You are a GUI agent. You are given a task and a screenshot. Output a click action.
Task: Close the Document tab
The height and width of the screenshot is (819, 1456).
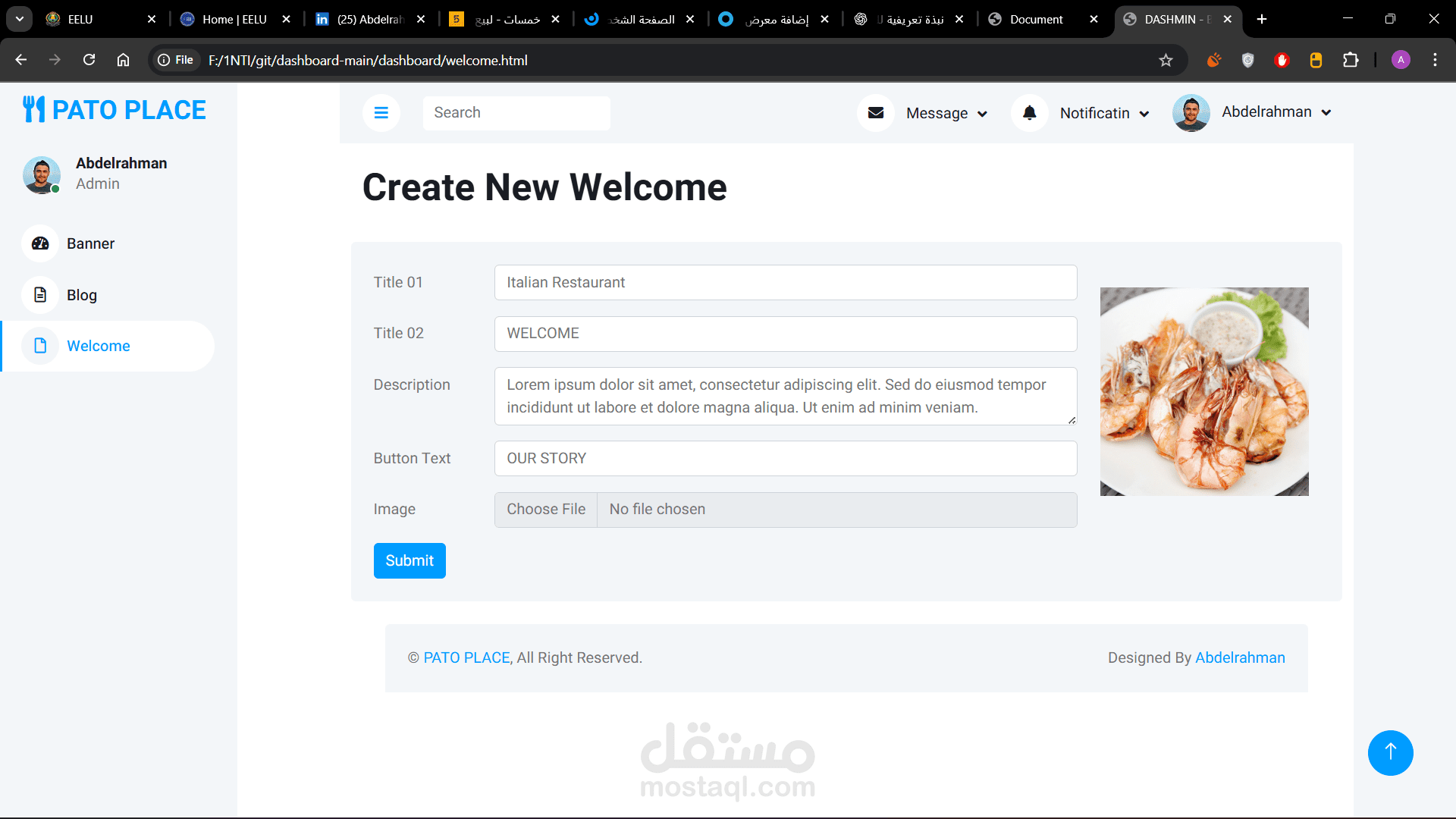click(x=1094, y=19)
